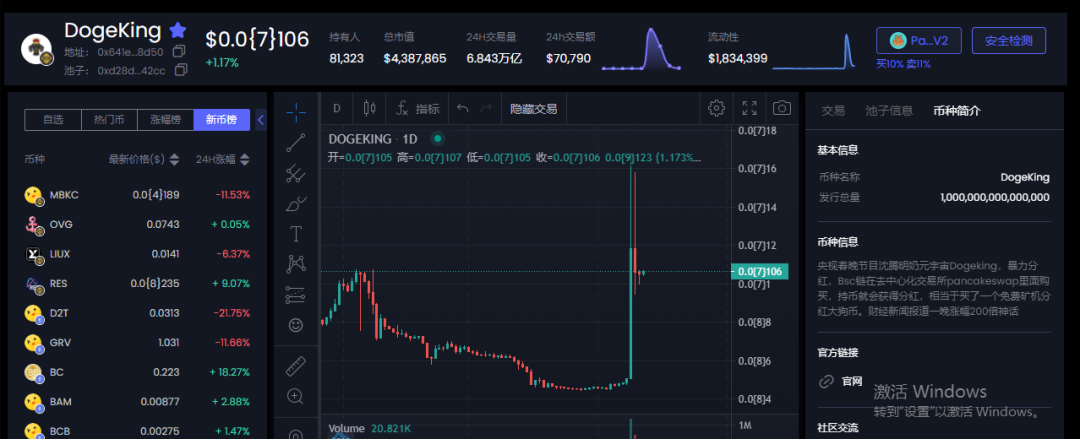Viewport: 1080px width, 439px height.
Task: Select the ruler measure tool
Action: click(x=296, y=367)
